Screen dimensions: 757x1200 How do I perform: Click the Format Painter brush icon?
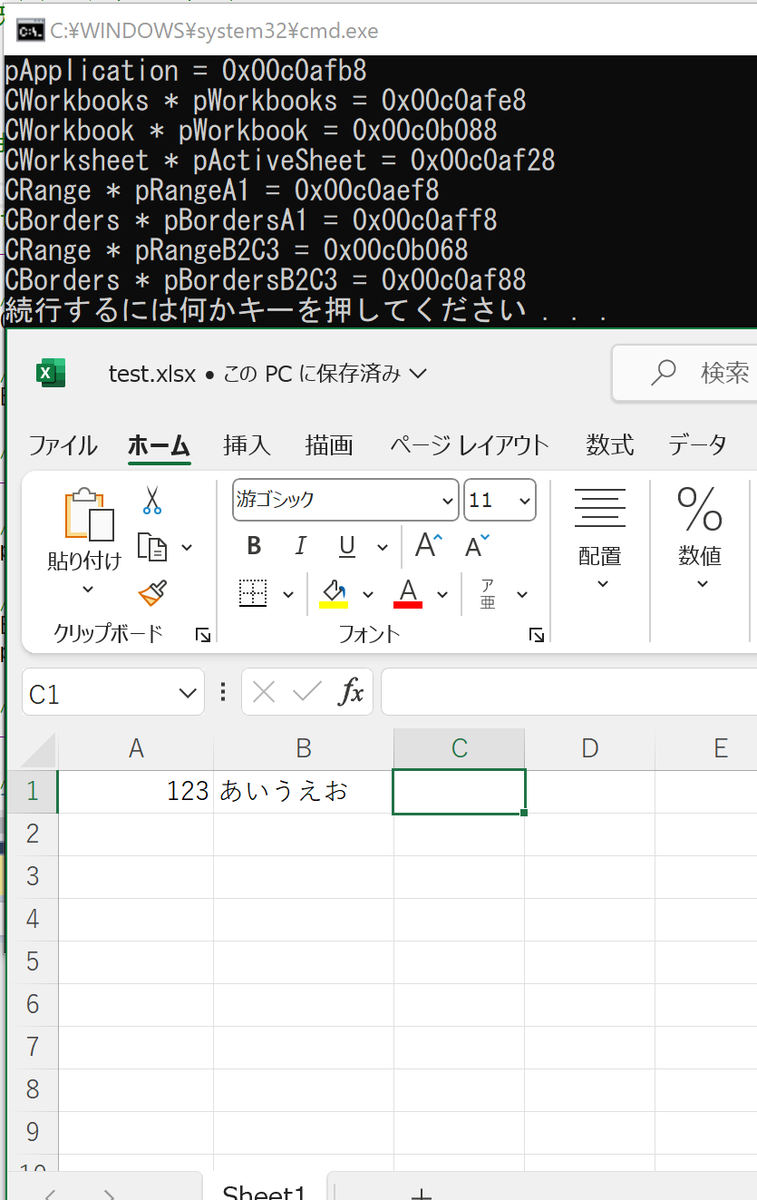[153, 593]
